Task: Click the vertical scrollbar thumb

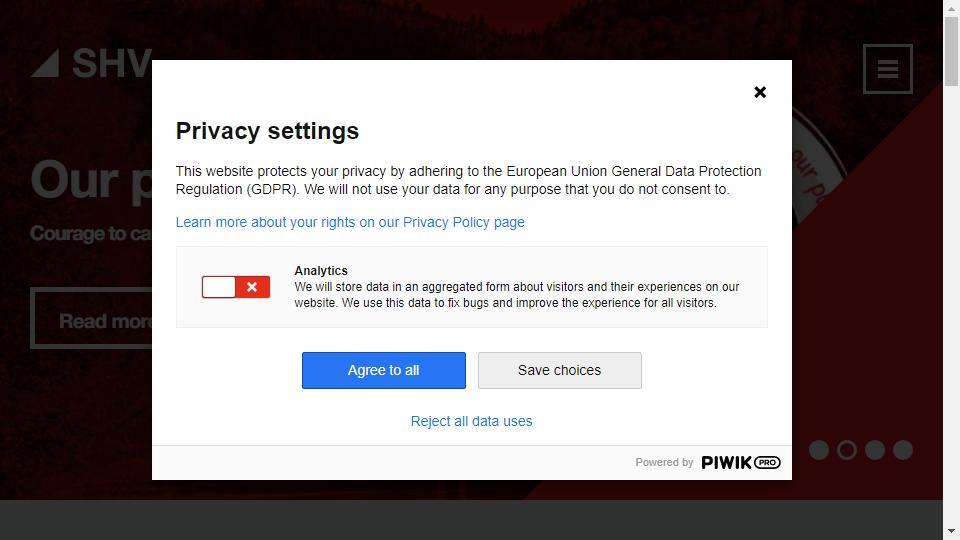Action: point(951,51)
